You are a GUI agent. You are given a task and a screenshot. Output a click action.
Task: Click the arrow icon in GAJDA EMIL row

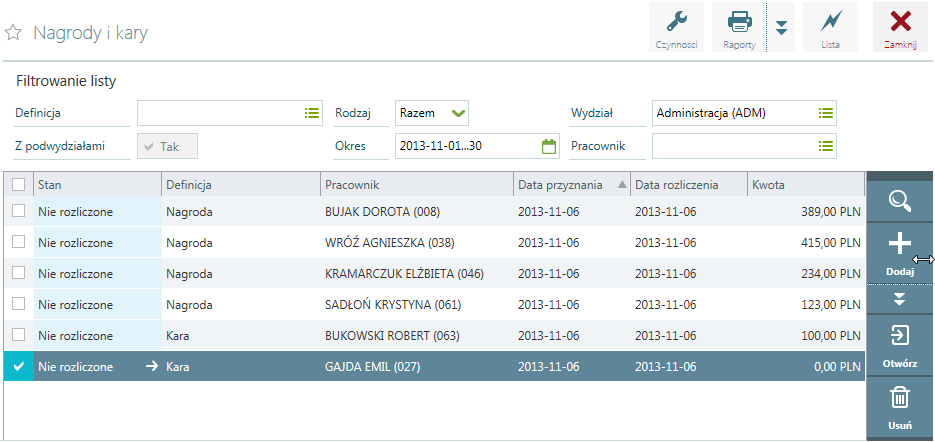(x=152, y=367)
